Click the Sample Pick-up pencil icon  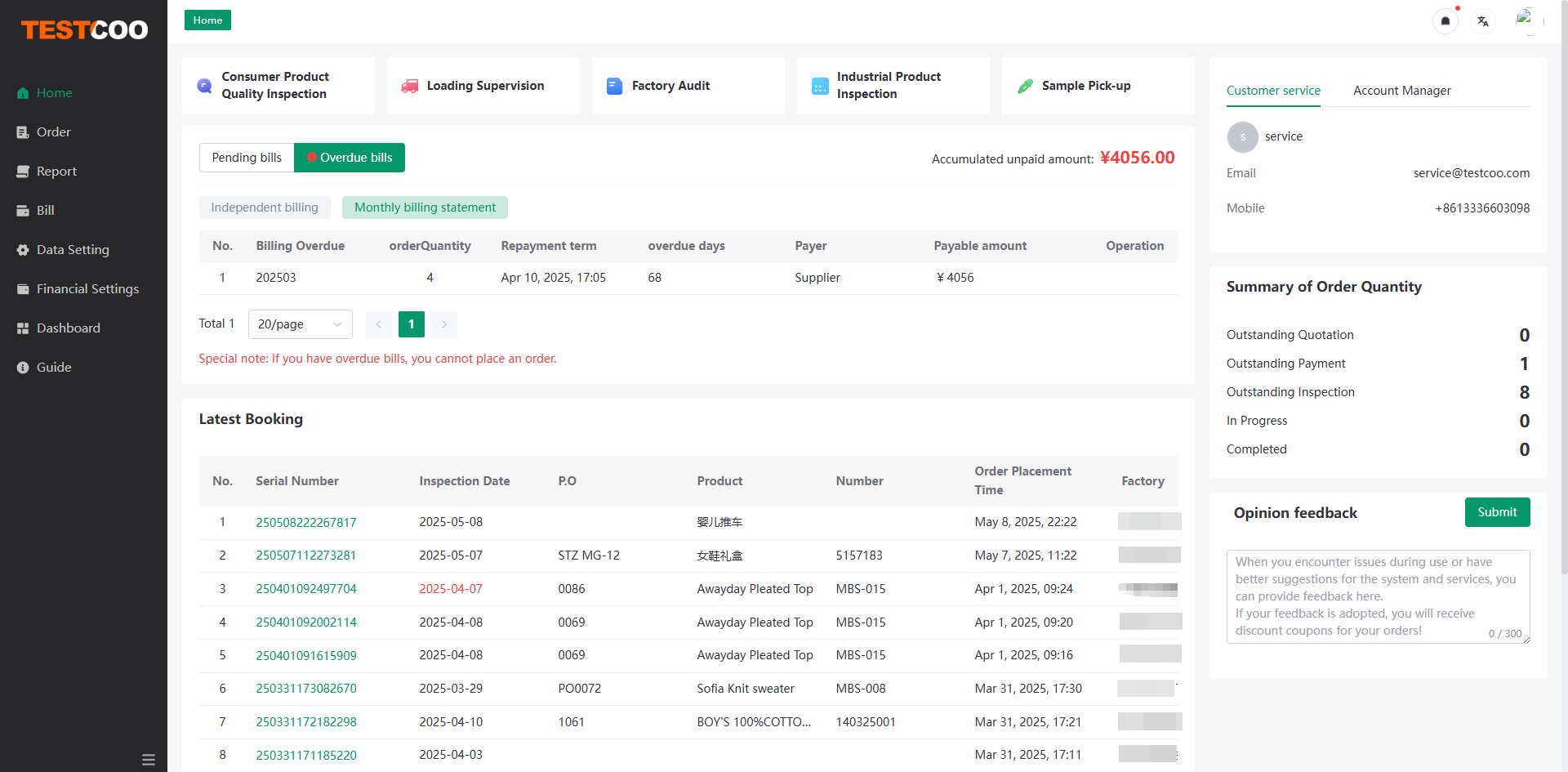click(1025, 86)
